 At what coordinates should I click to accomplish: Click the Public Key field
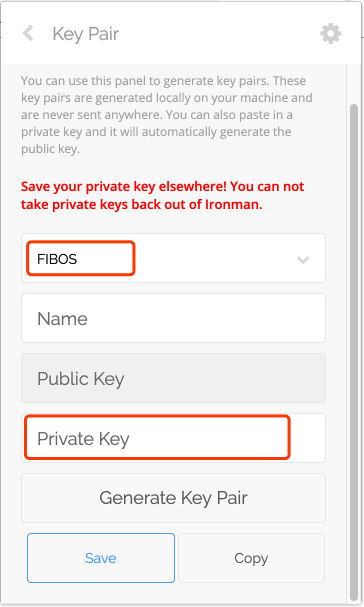[x=173, y=378]
